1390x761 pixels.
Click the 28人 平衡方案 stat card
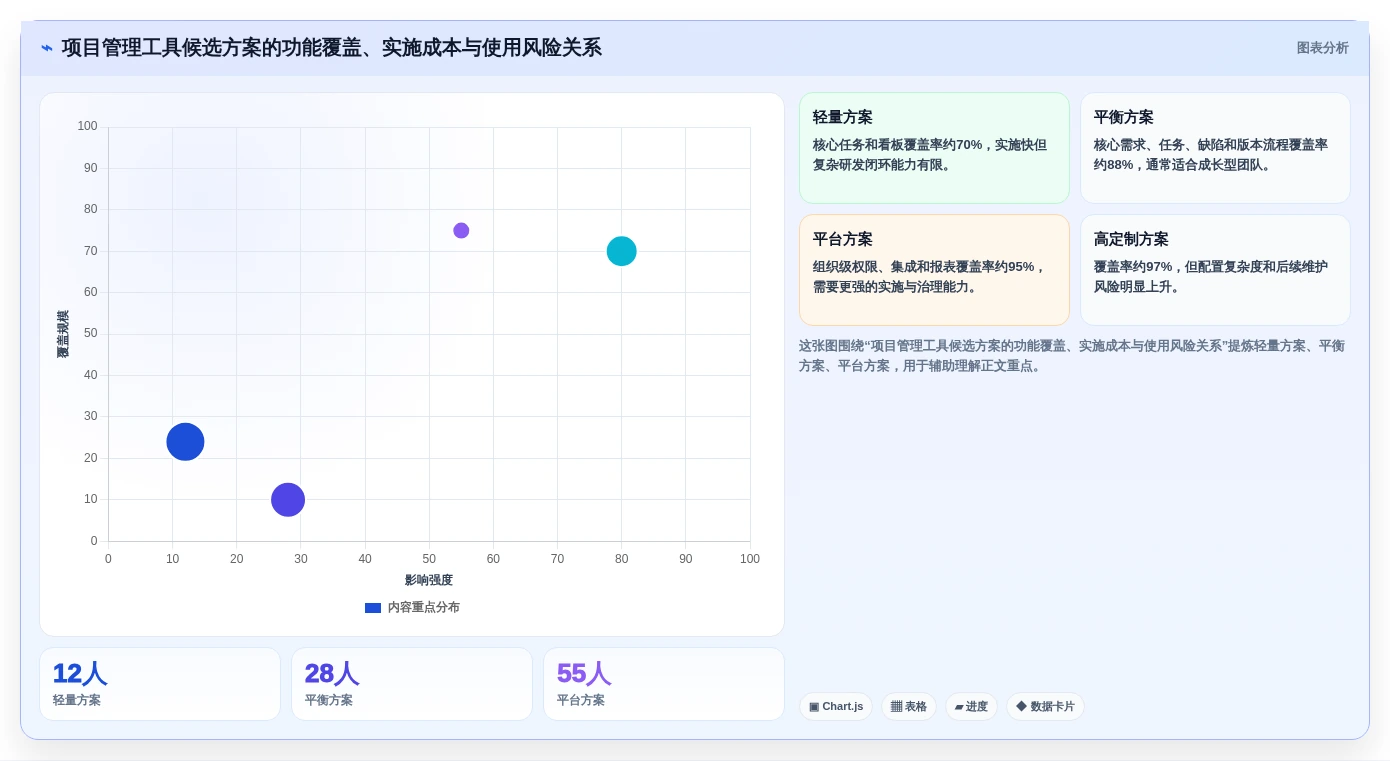click(x=412, y=684)
